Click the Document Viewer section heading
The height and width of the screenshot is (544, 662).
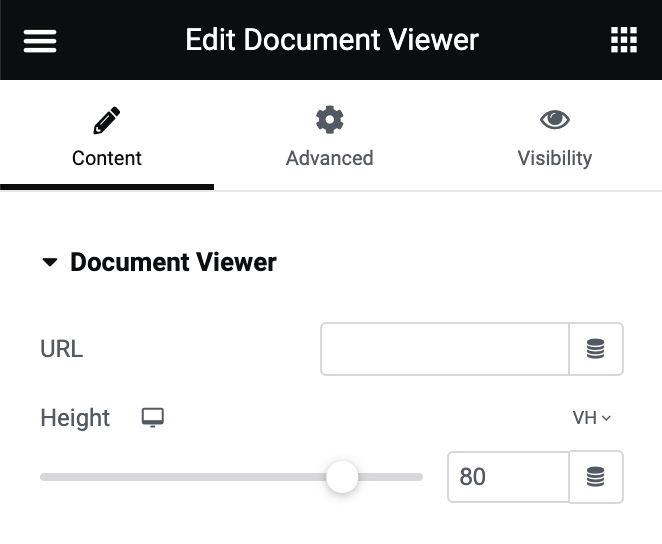coord(173,263)
